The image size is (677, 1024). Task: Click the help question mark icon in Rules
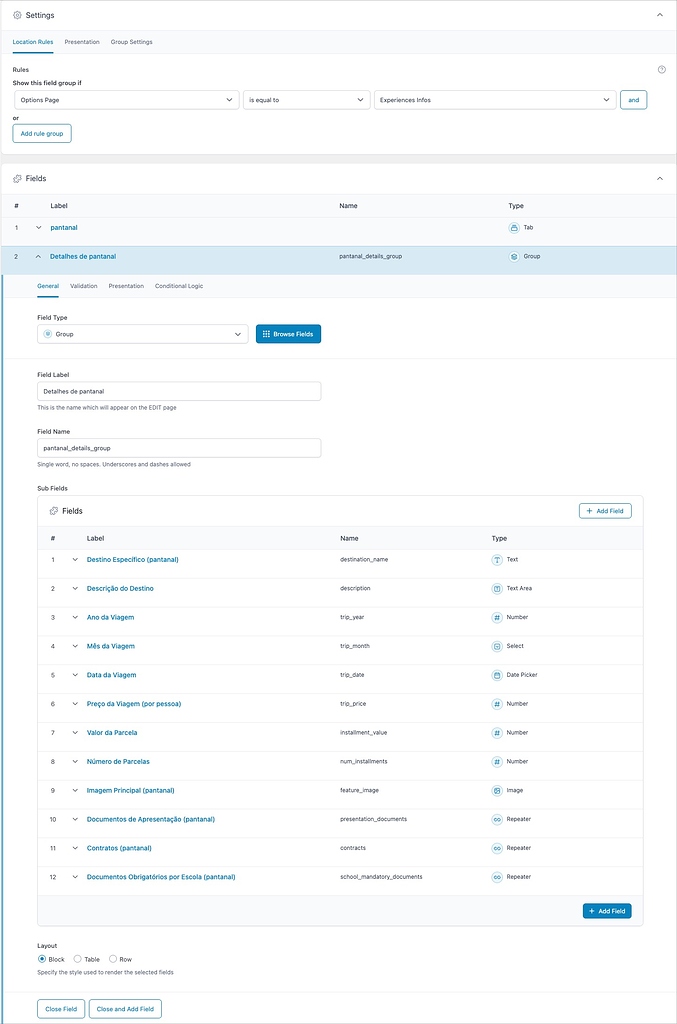coord(661,69)
